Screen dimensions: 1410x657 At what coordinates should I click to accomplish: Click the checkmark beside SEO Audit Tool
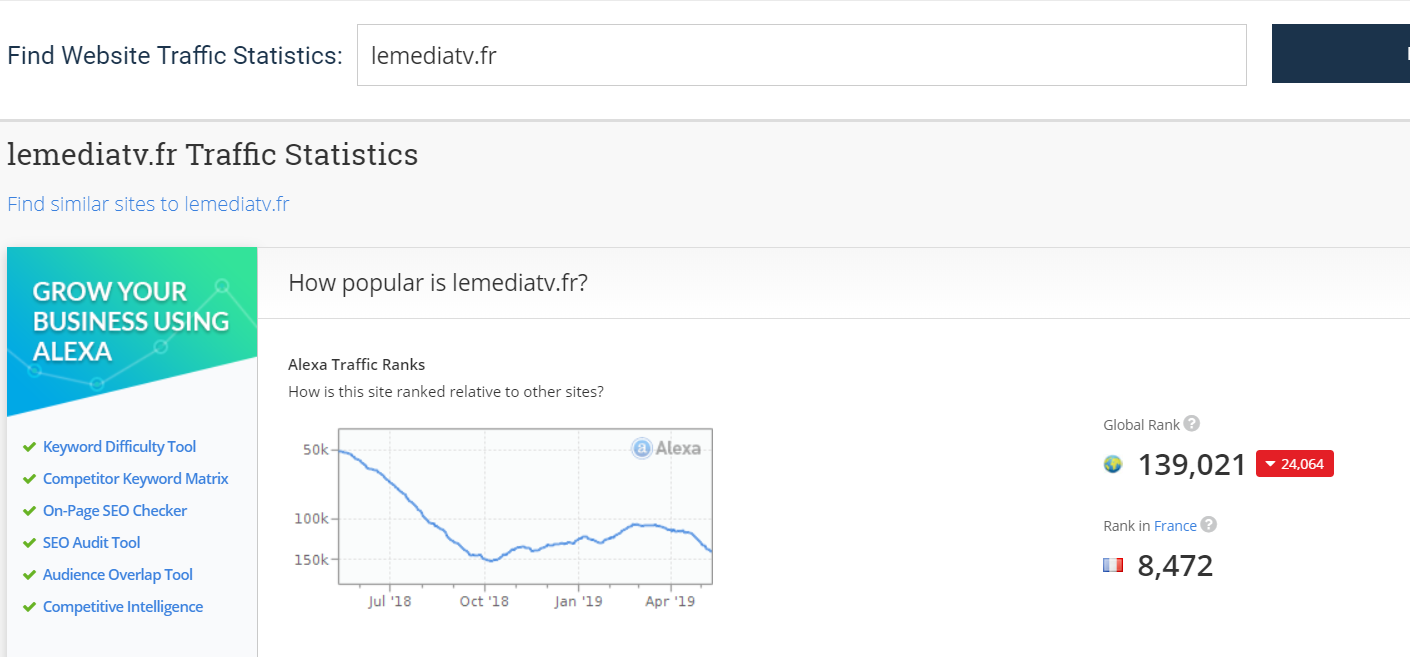29,543
